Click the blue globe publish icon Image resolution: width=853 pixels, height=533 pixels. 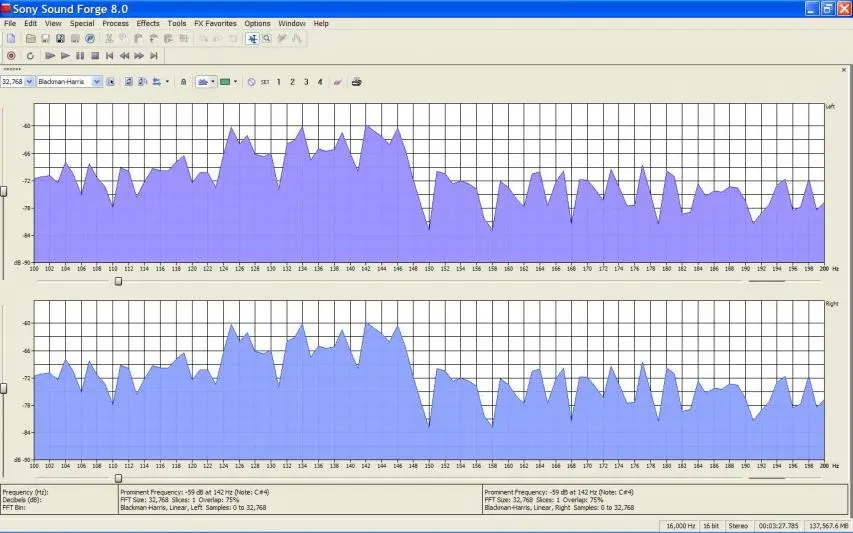click(x=90, y=39)
